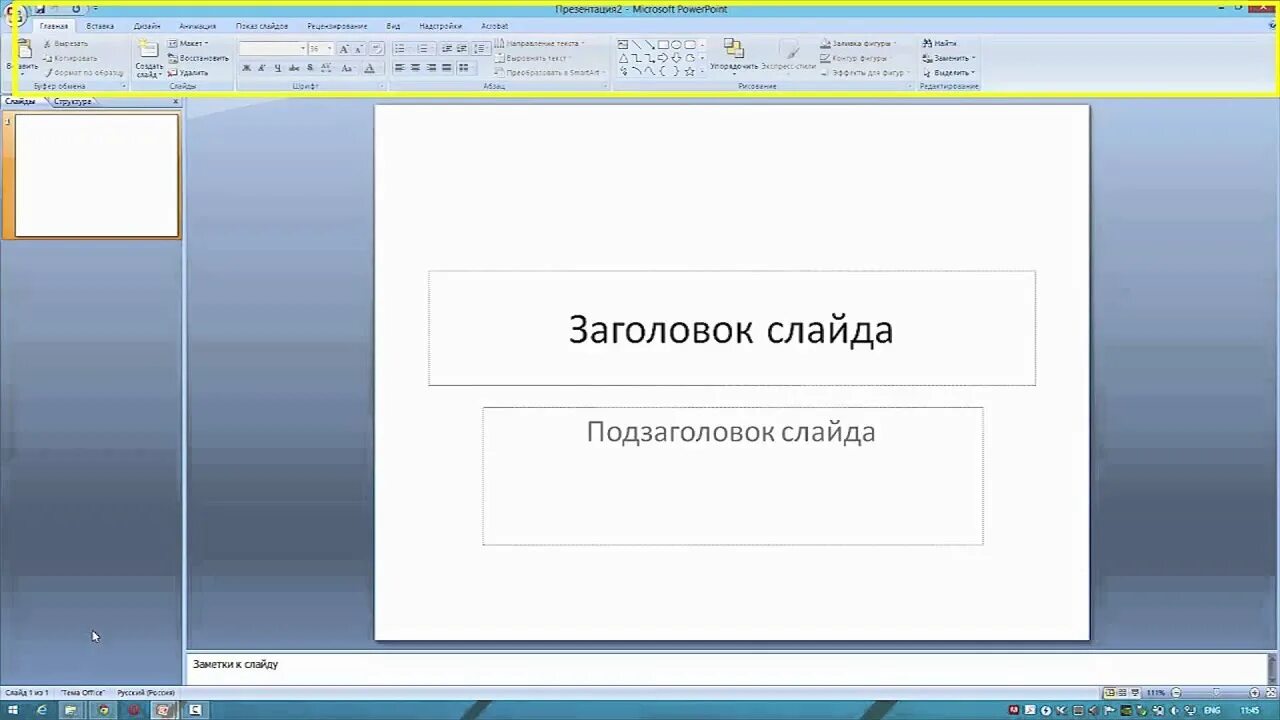Click Copy (Копировать) in the clipboard group
Screen dimensions: 1280x720
[x=70, y=58]
